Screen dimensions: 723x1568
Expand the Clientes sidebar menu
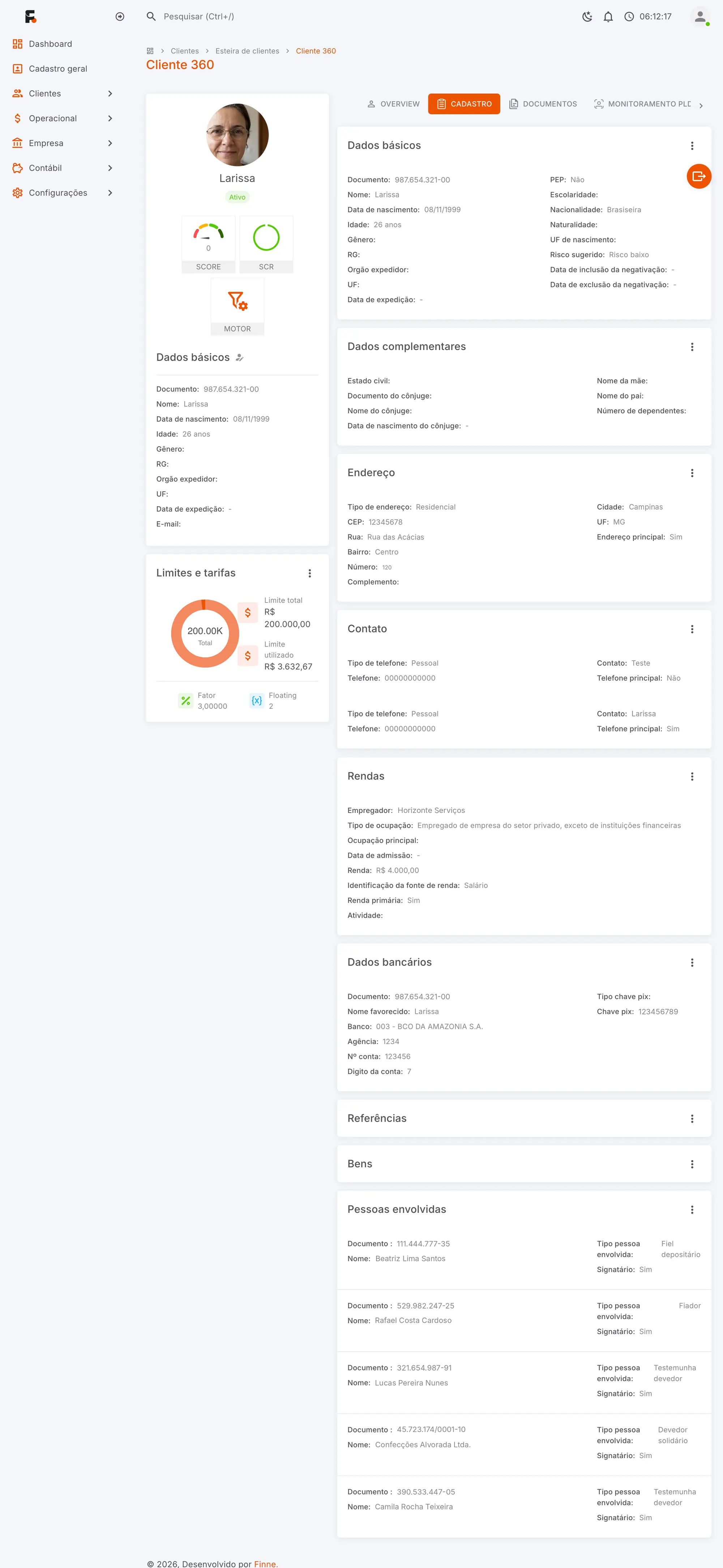coord(63,94)
